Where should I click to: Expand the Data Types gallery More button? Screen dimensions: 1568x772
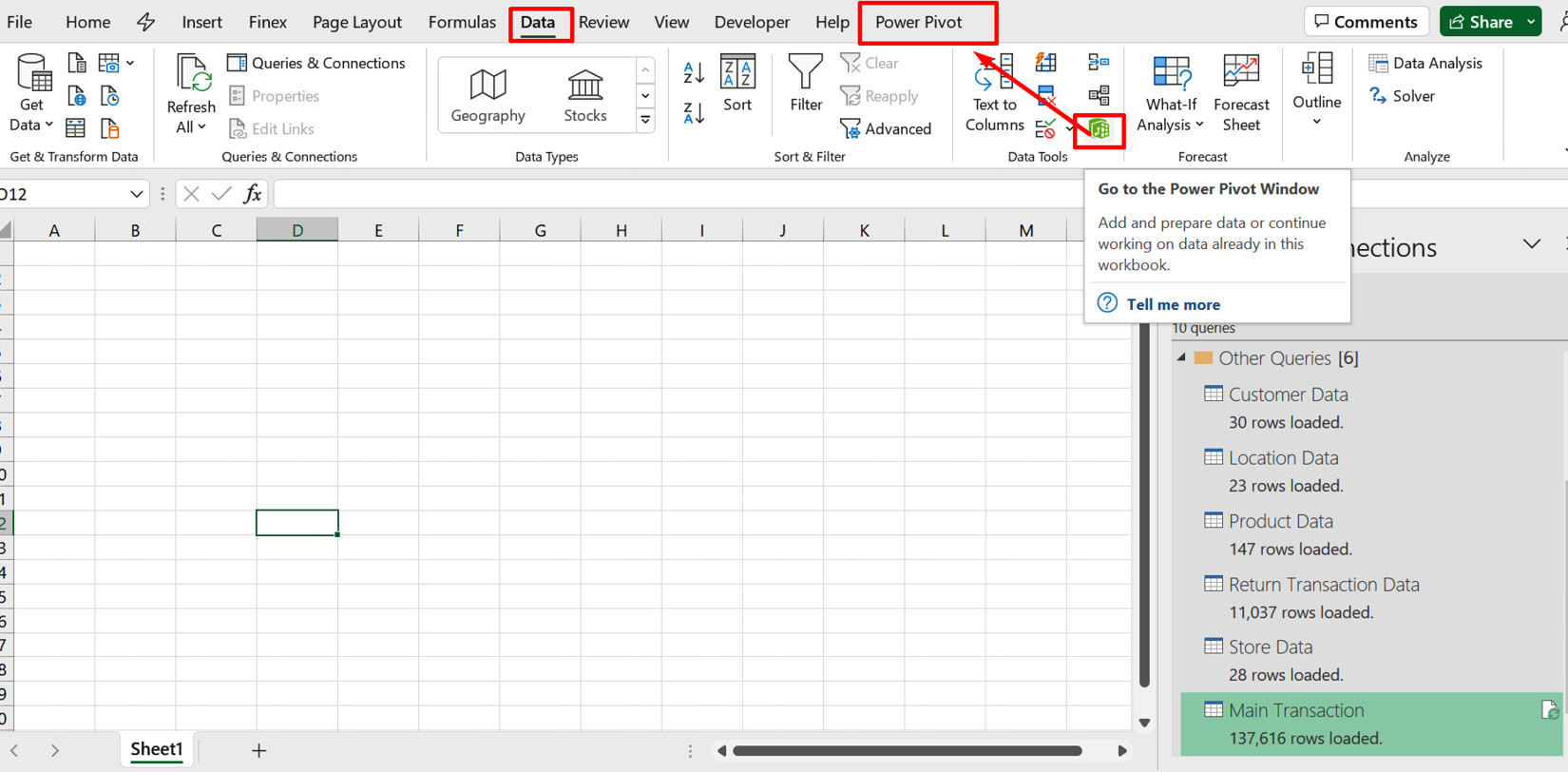(x=645, y=120)
